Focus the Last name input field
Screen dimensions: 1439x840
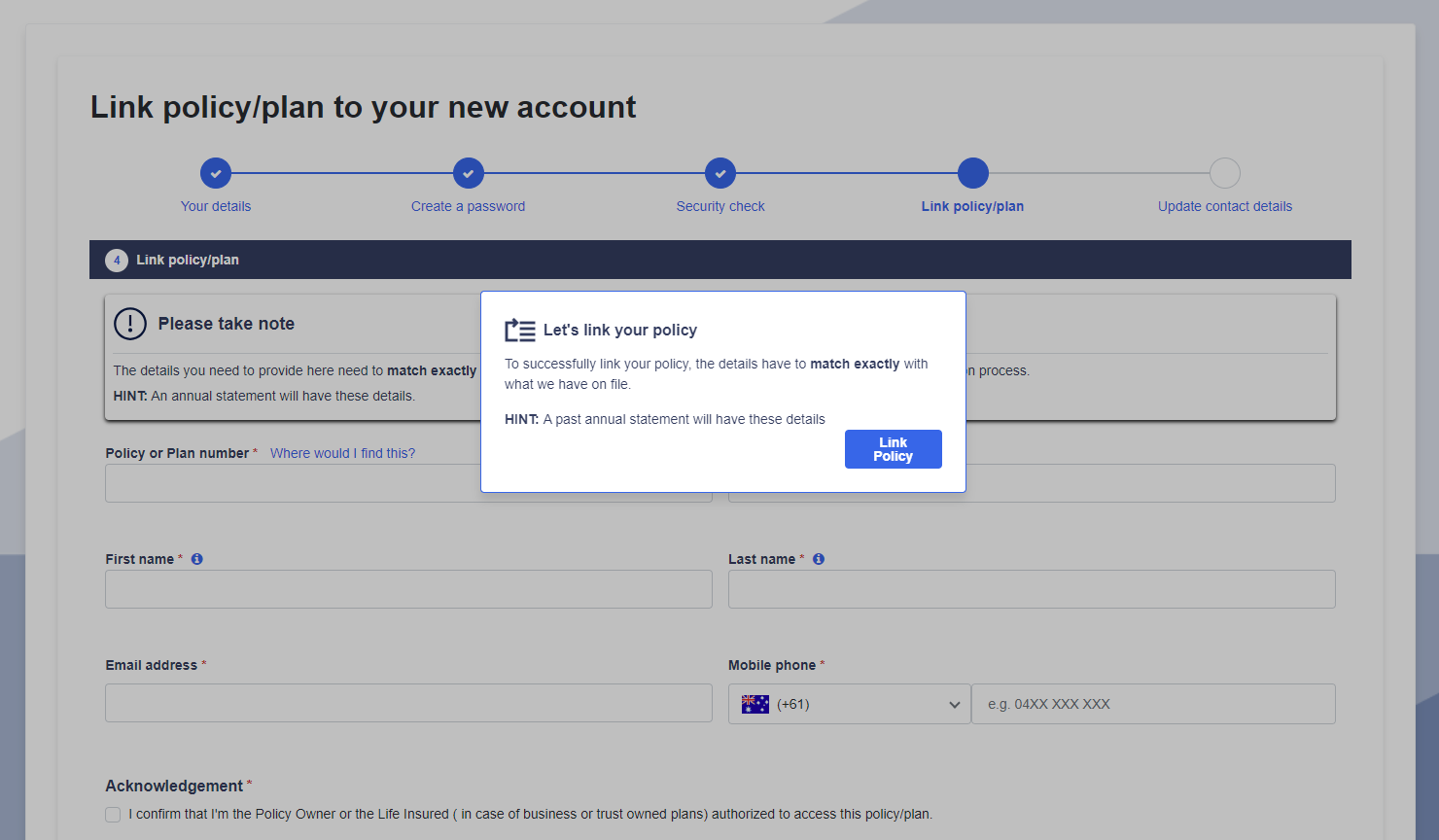pos(1032,589)
